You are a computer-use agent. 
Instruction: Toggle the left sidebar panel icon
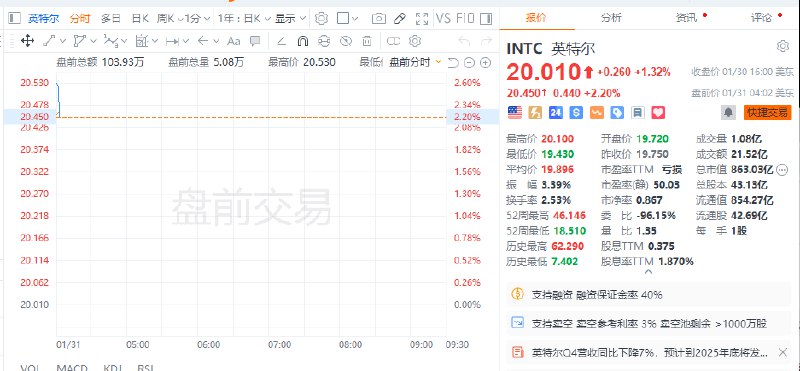14,19
